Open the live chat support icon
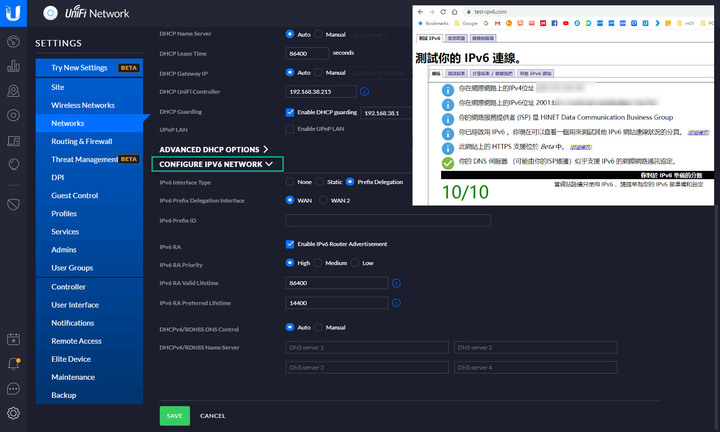Image resolution: width=720 pixels, height=432 pixels. (x=13, y=389)
